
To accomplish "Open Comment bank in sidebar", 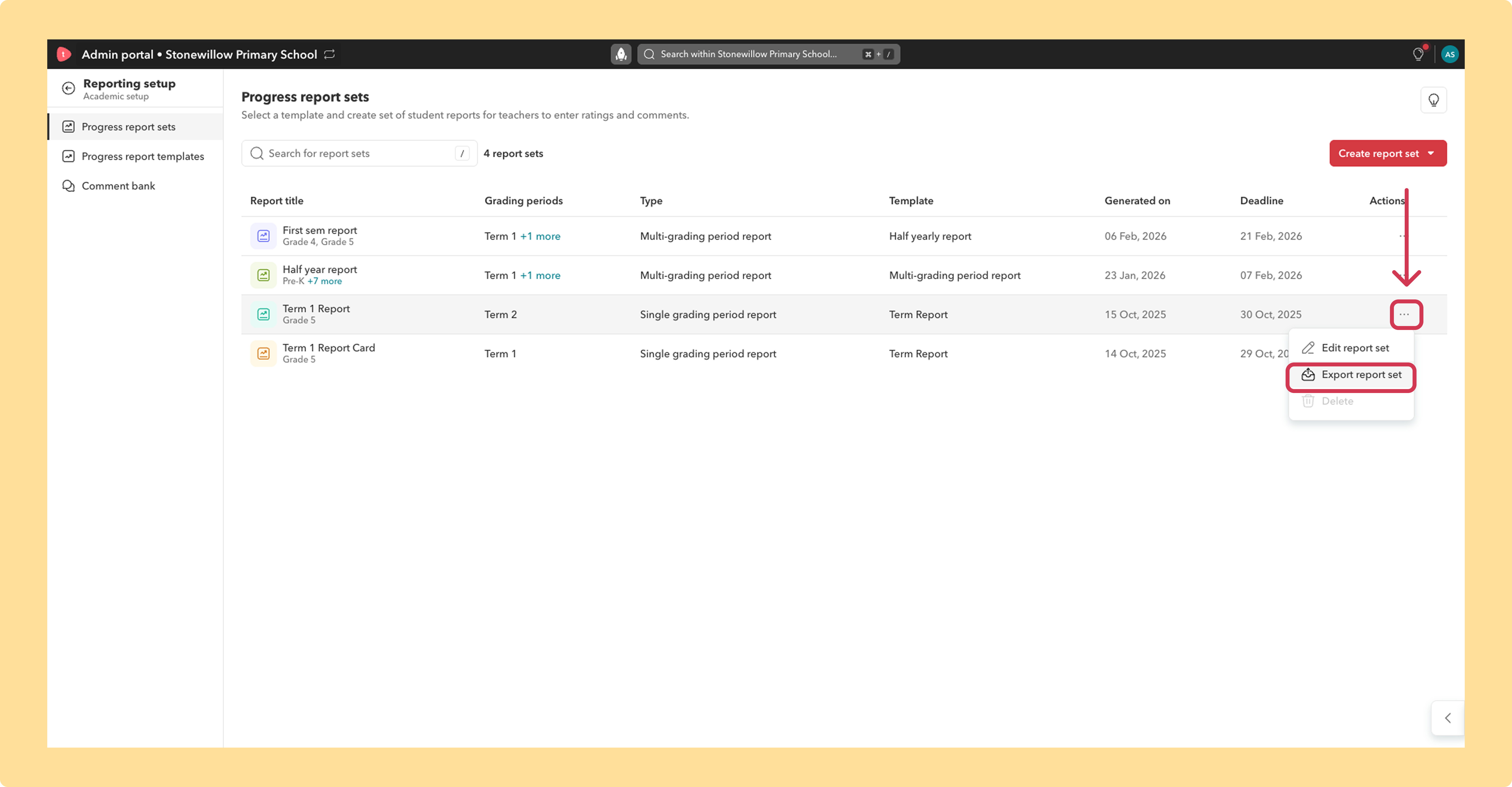I will 135,186.
